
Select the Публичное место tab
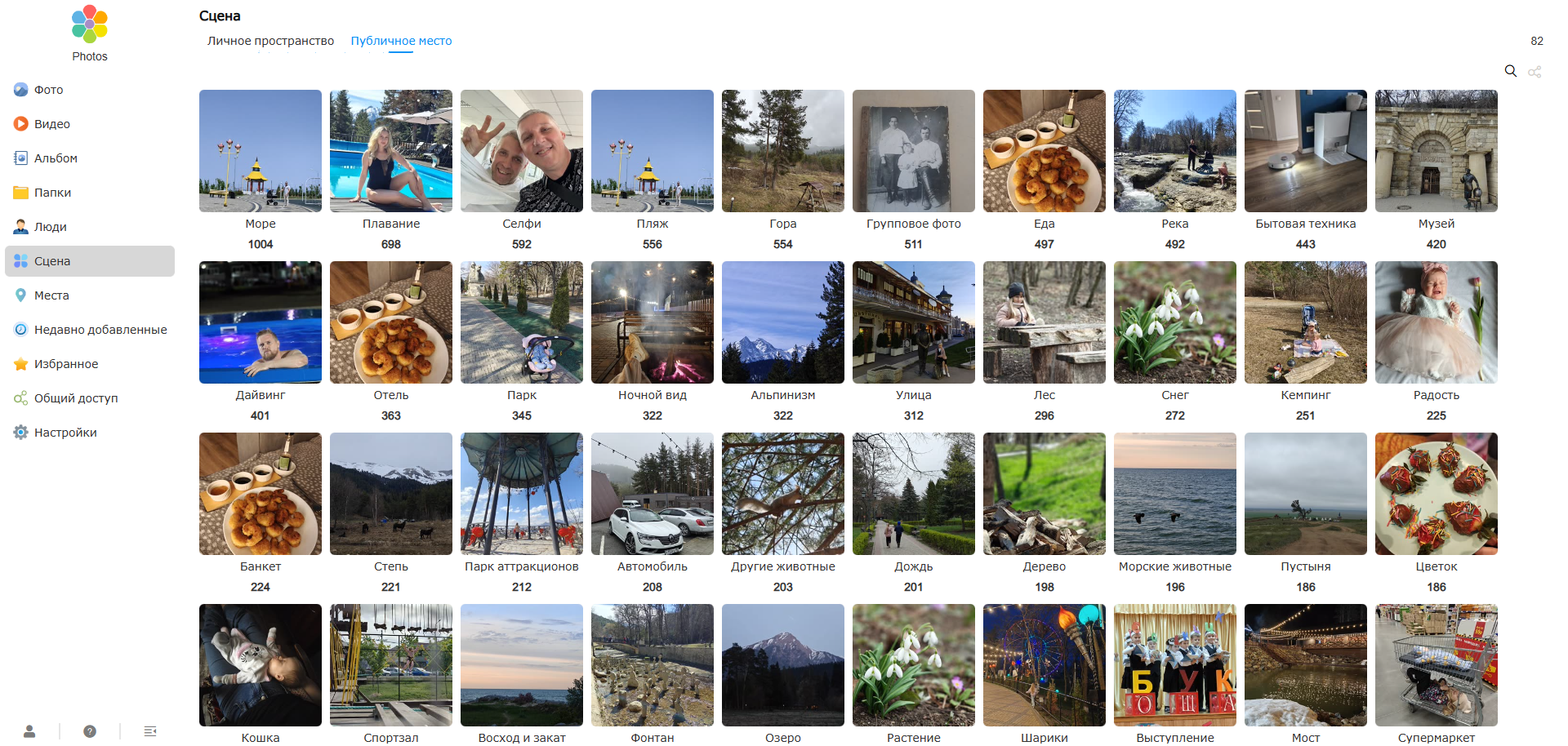[x=401, y=41]
